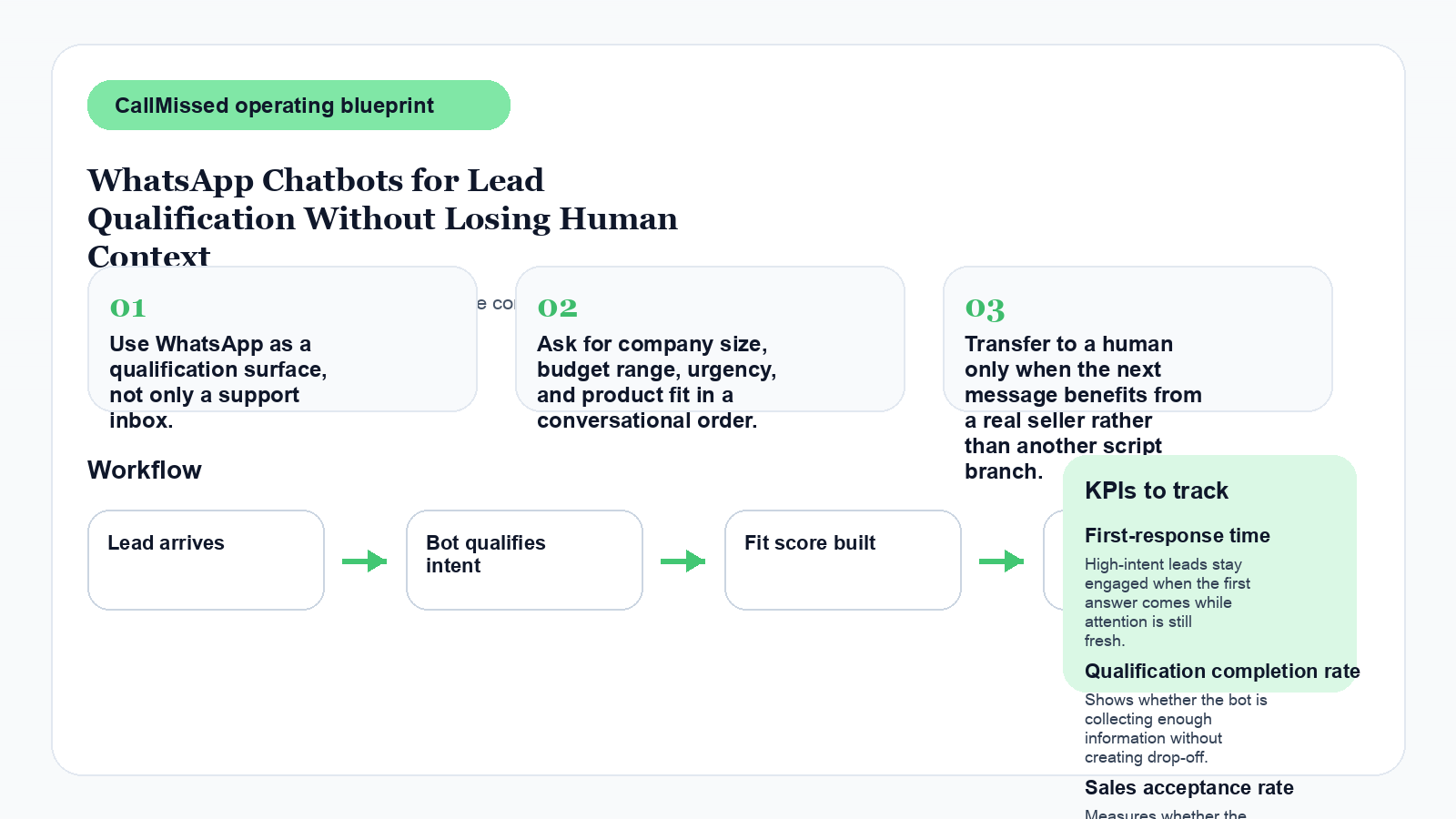Click the green 03 step number
1456x819 pixels.
pyautogui.click(x=985, y=309)
